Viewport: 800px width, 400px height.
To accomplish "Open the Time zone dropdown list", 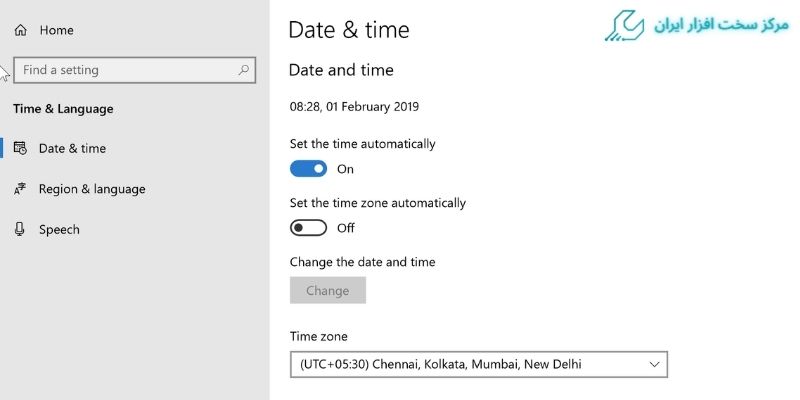I will pos(479,364).
